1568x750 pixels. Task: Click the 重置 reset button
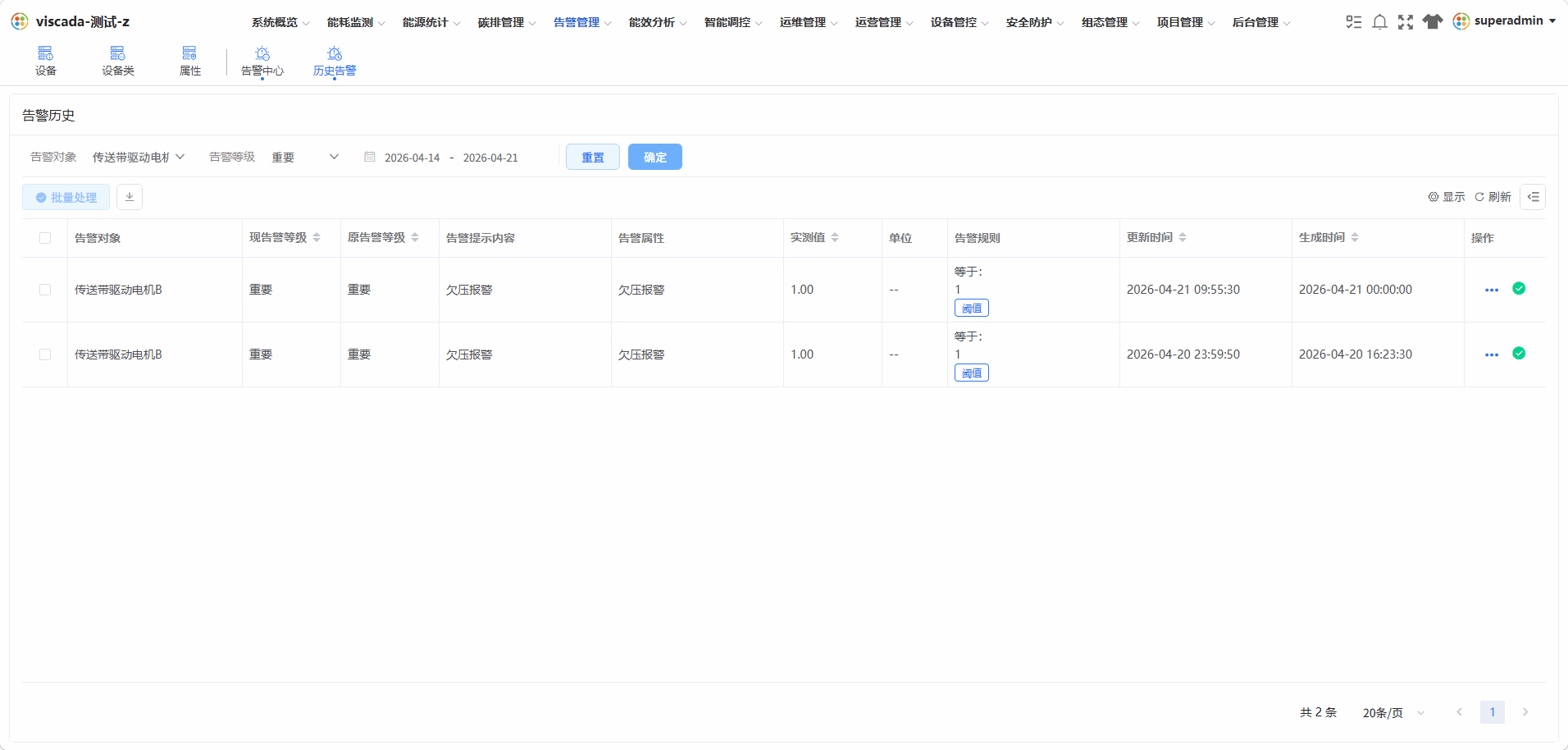[593, 157]
